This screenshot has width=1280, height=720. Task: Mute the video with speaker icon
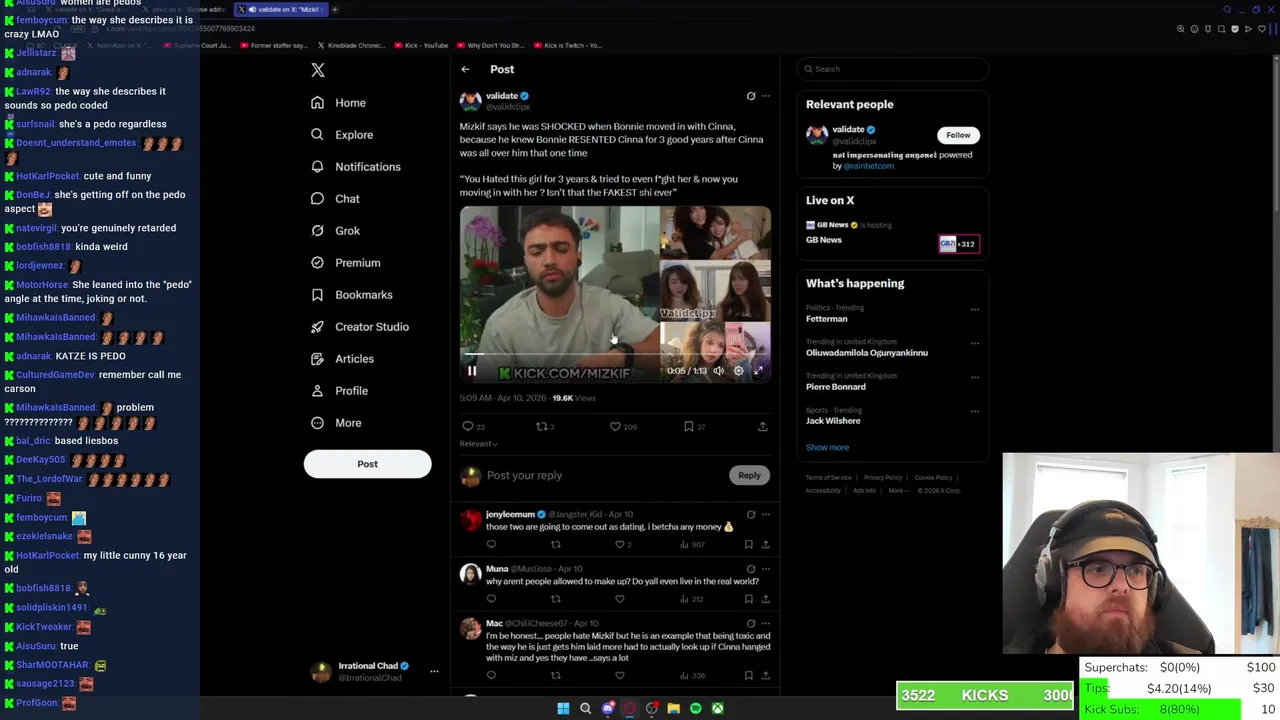tap(718, 371)
